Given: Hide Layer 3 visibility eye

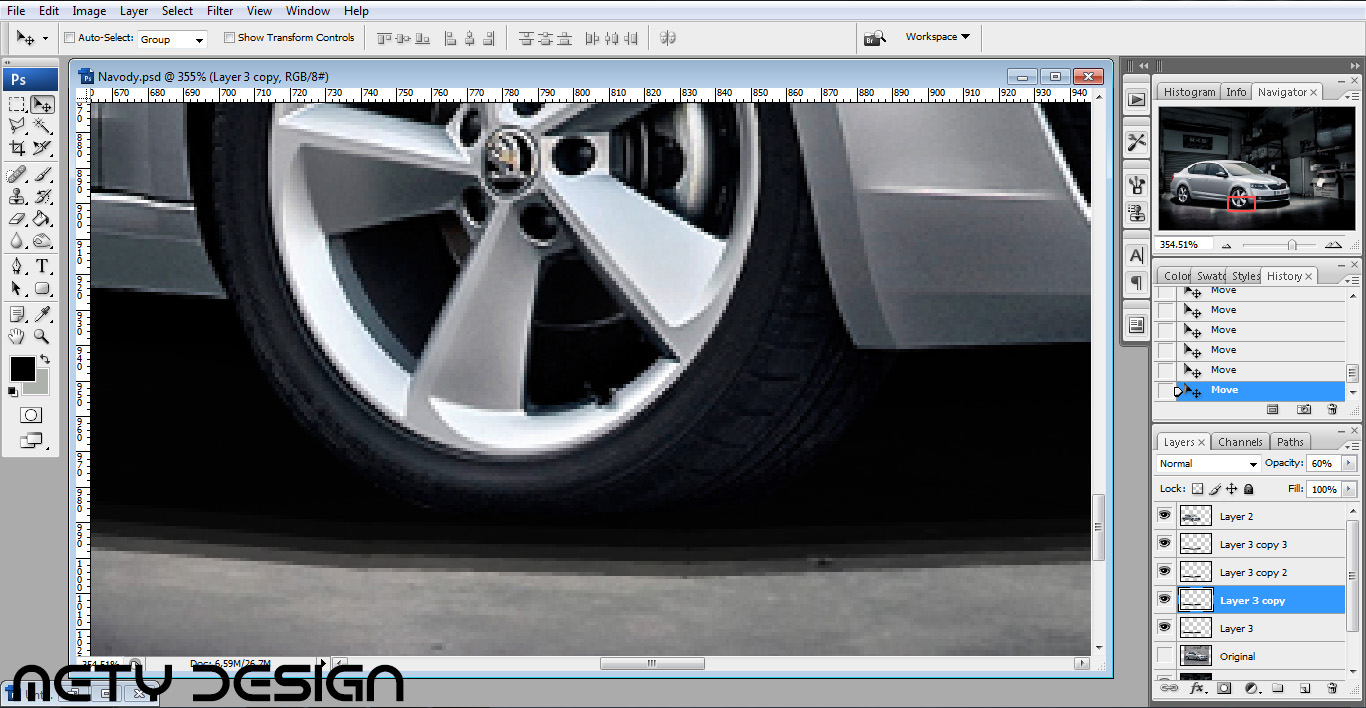Looking at the screenshot, I should (1164, 628).
